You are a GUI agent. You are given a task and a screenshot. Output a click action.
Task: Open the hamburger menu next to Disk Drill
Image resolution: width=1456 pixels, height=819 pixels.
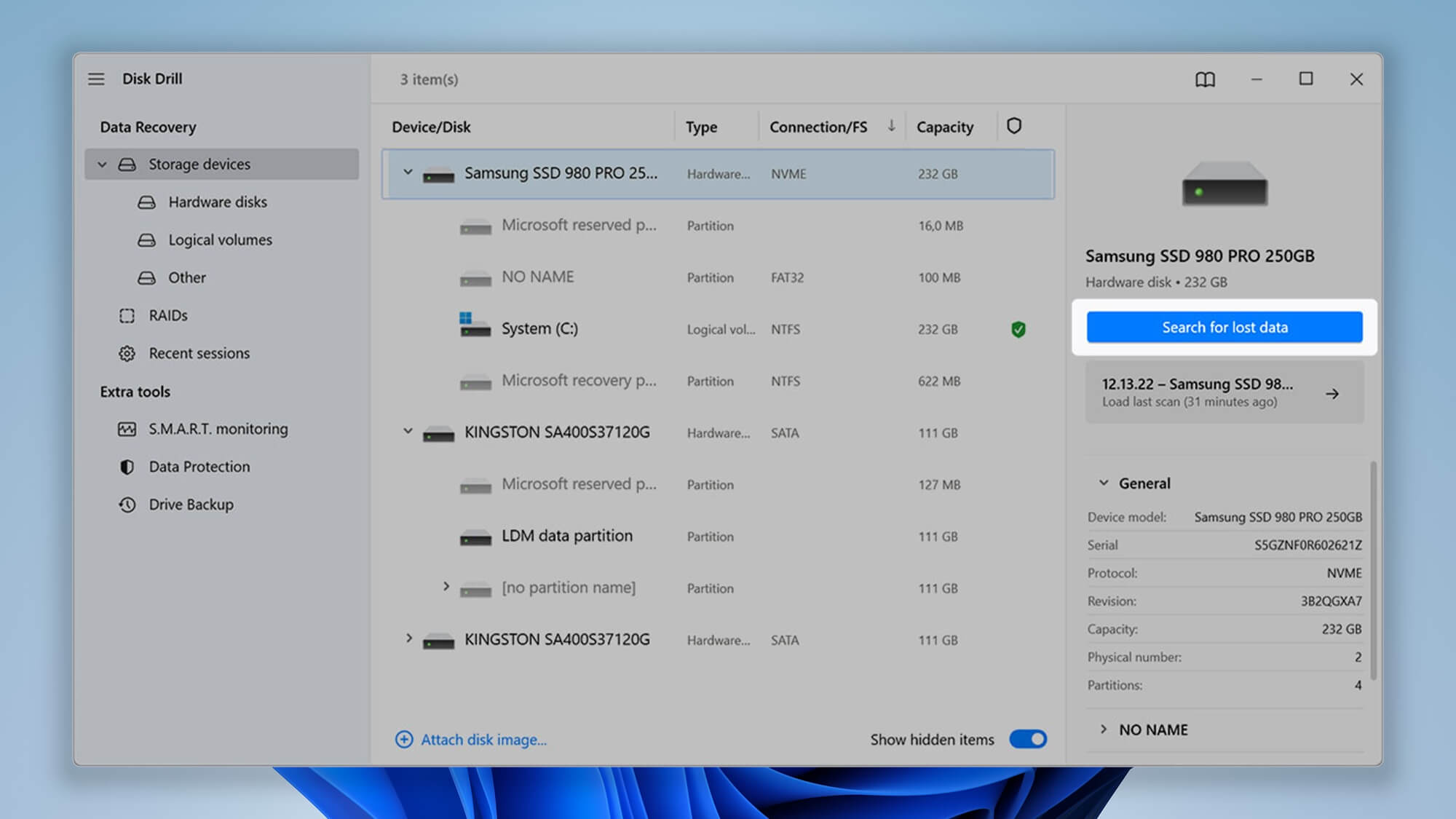(x=96, y=79)
